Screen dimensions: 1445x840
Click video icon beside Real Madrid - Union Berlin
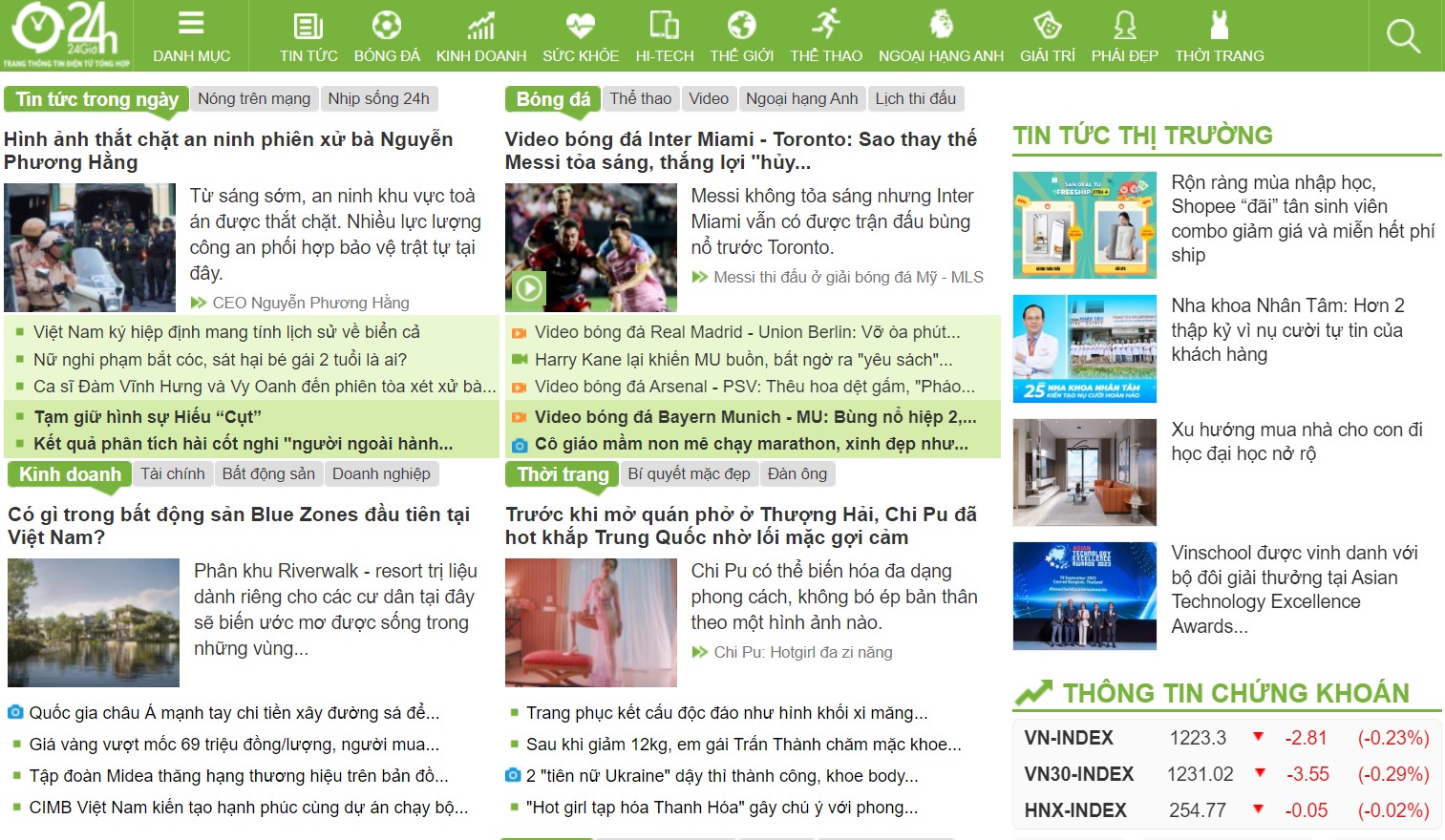tap(520, 333)
